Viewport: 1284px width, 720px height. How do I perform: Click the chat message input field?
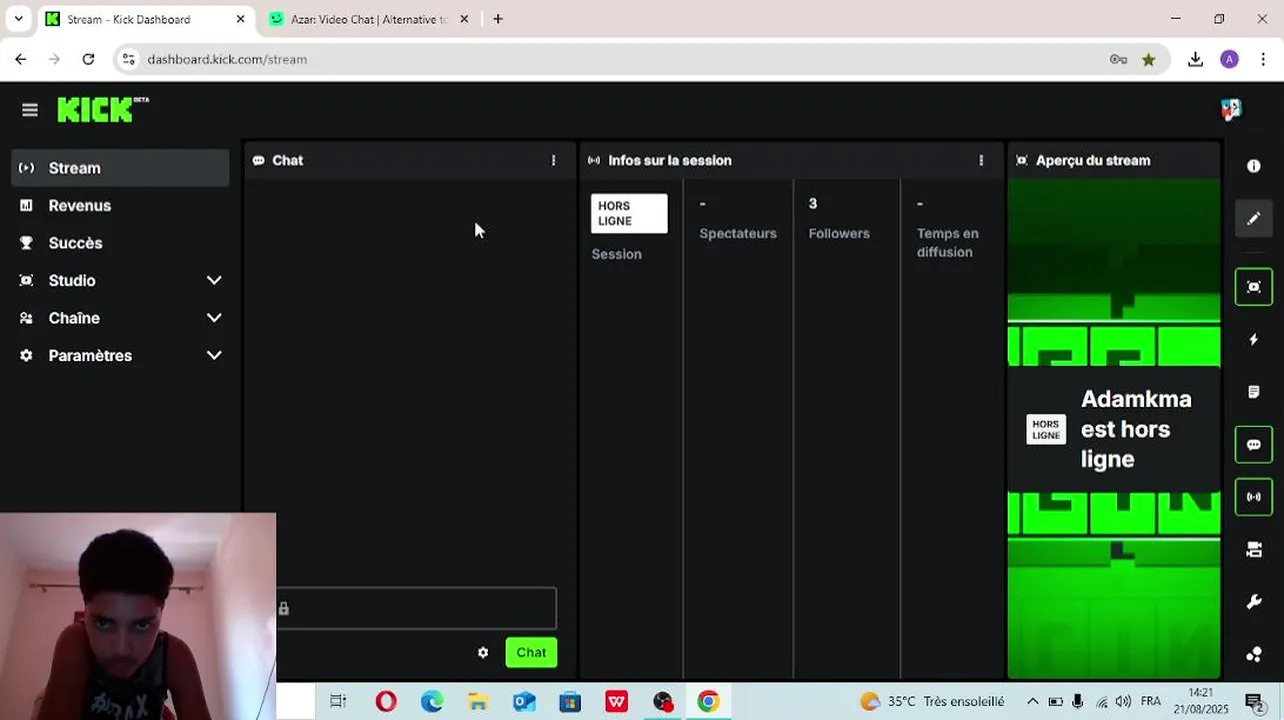(416, 608)
